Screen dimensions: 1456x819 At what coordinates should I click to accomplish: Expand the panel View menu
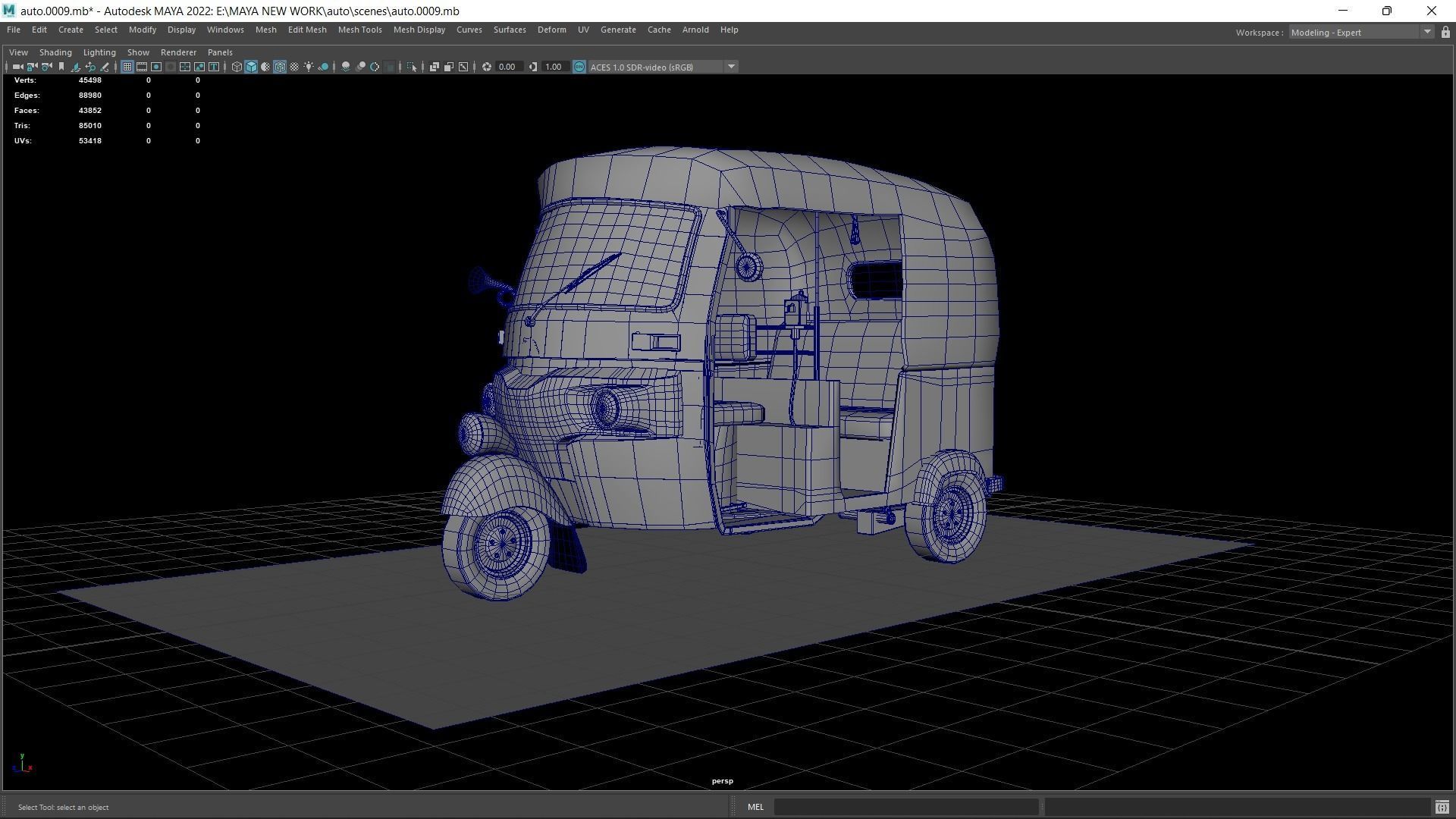(x=18, y=52)
